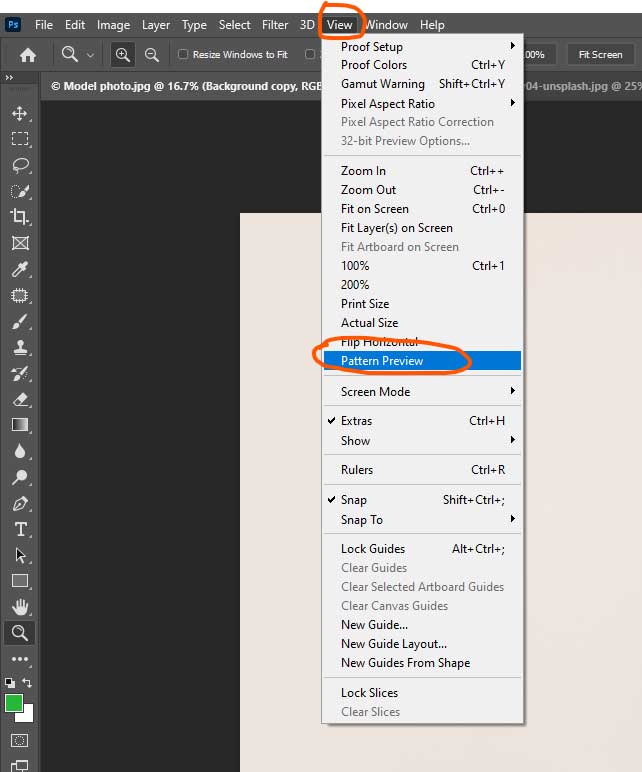Click the white background color swatch
Image resolution: width=642 pixels, height=772 pixels.
point(27,715)
